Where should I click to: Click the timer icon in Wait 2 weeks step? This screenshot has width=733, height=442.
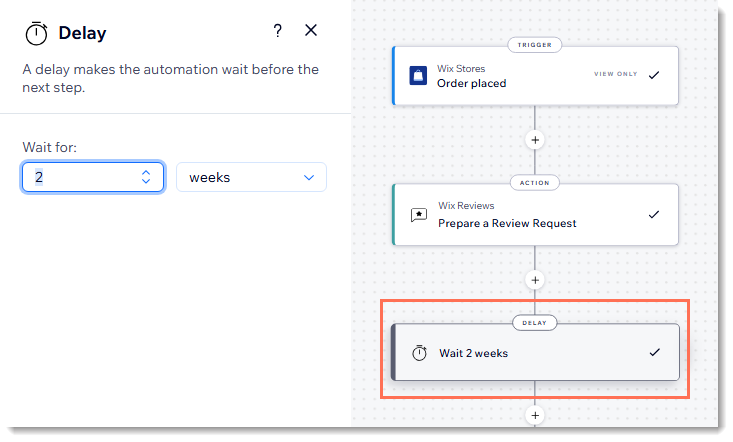[419, 353]
